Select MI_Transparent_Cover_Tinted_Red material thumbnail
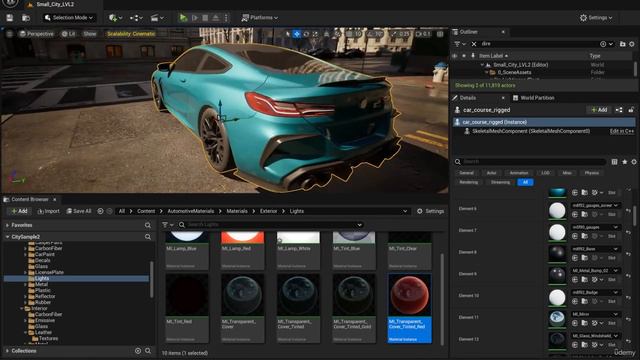Screen dimensions: 640x360 click(409, 295)
